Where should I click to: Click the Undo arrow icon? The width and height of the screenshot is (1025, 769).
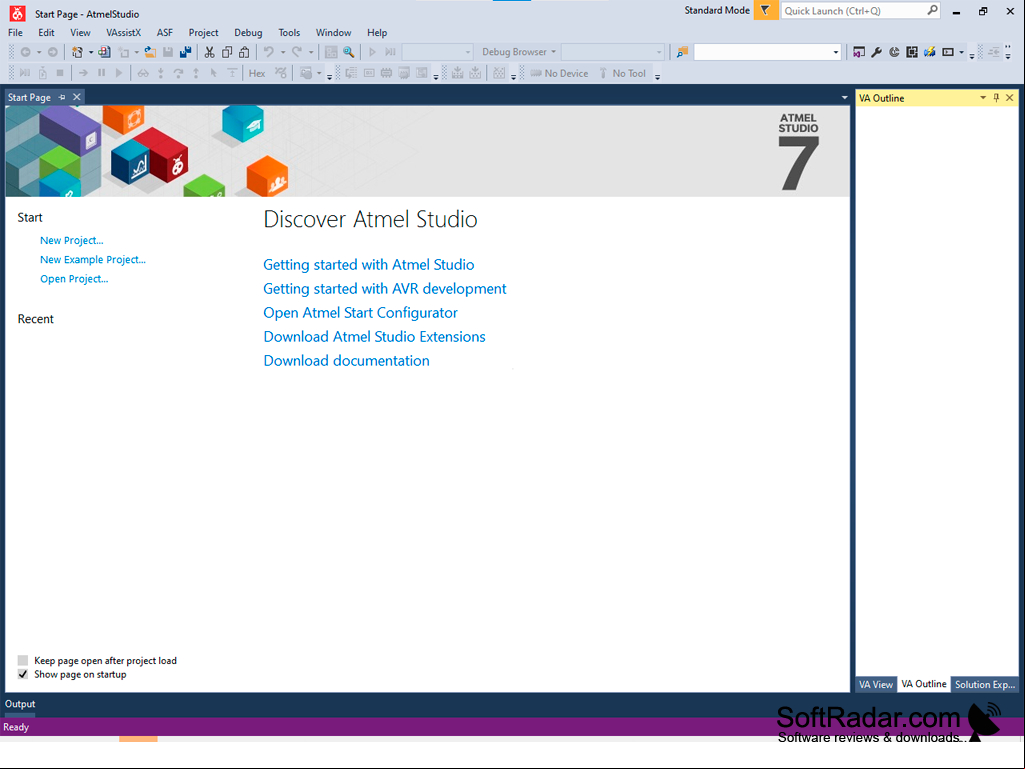click(269, 52)
